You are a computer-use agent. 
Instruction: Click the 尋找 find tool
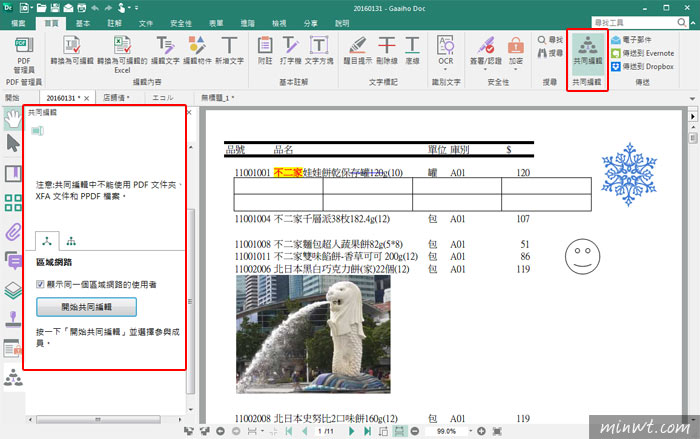click(550, 40)
